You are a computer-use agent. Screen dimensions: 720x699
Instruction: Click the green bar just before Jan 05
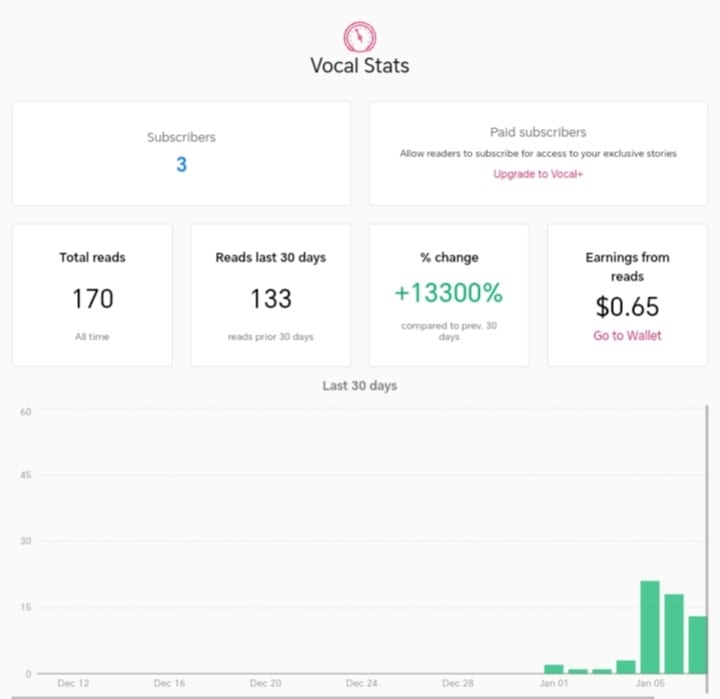tap(626, 667)
